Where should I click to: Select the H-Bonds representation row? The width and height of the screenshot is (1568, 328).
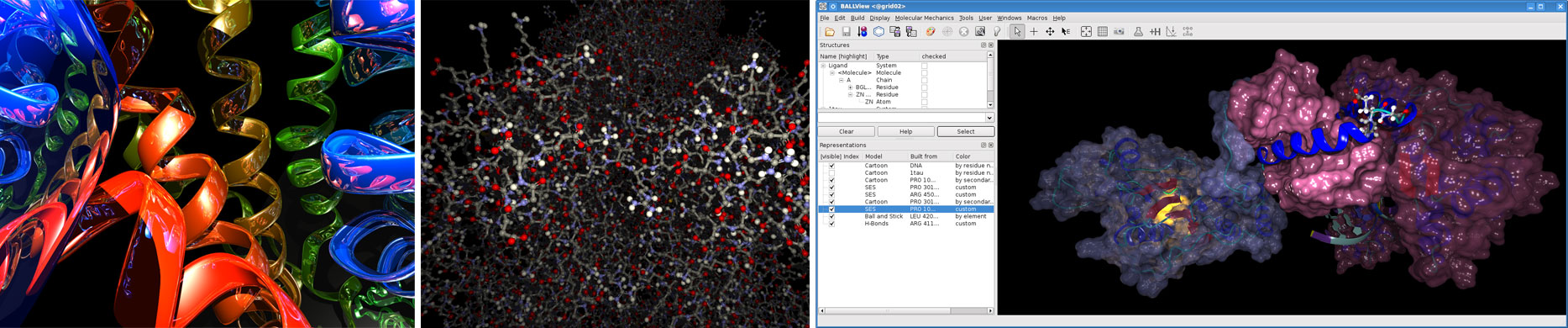tap(906, 224)
